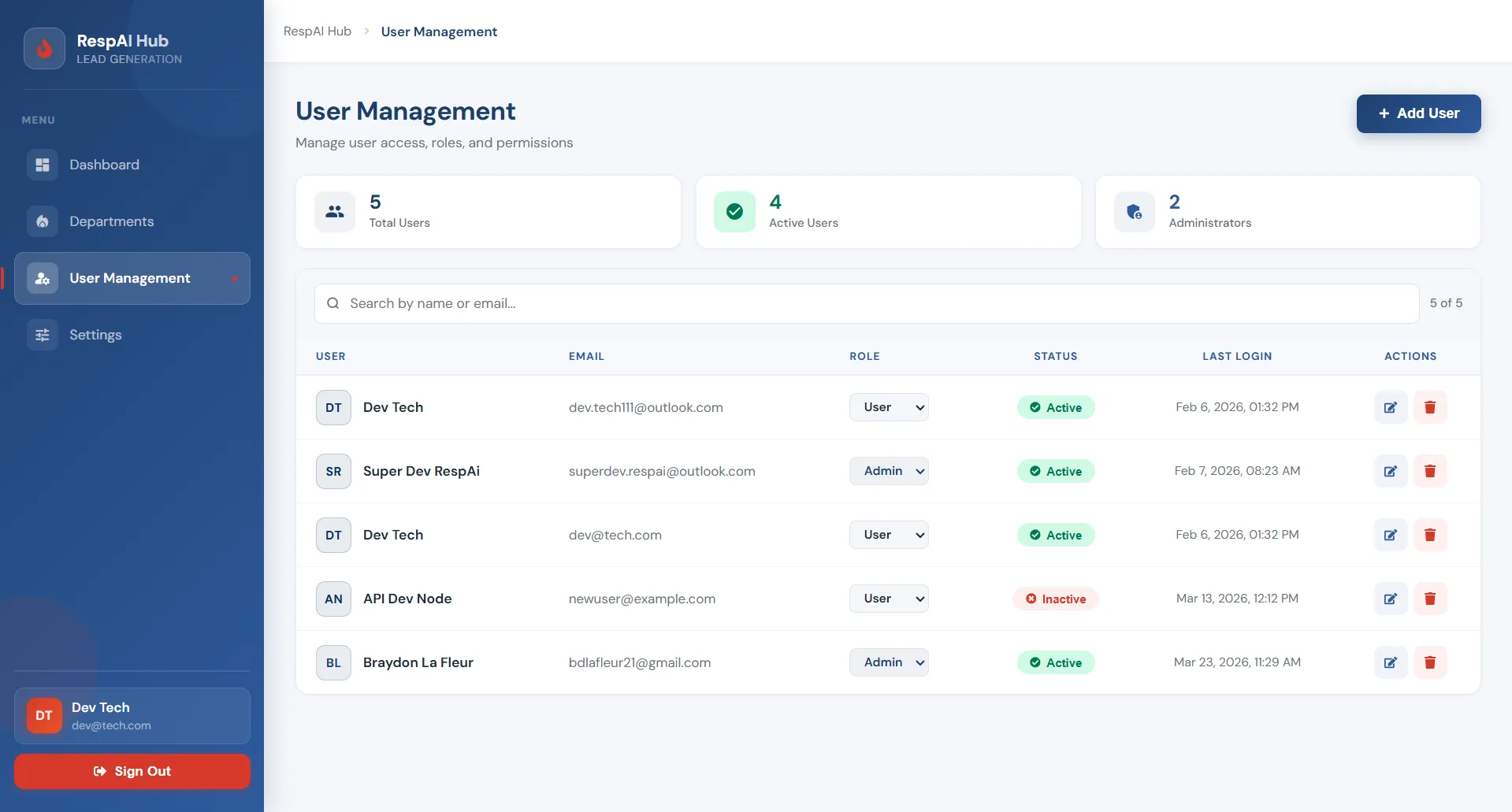Click the Administrators shield icon
Viewport: 1512px width, 812px height.
tap(1135, 212)
